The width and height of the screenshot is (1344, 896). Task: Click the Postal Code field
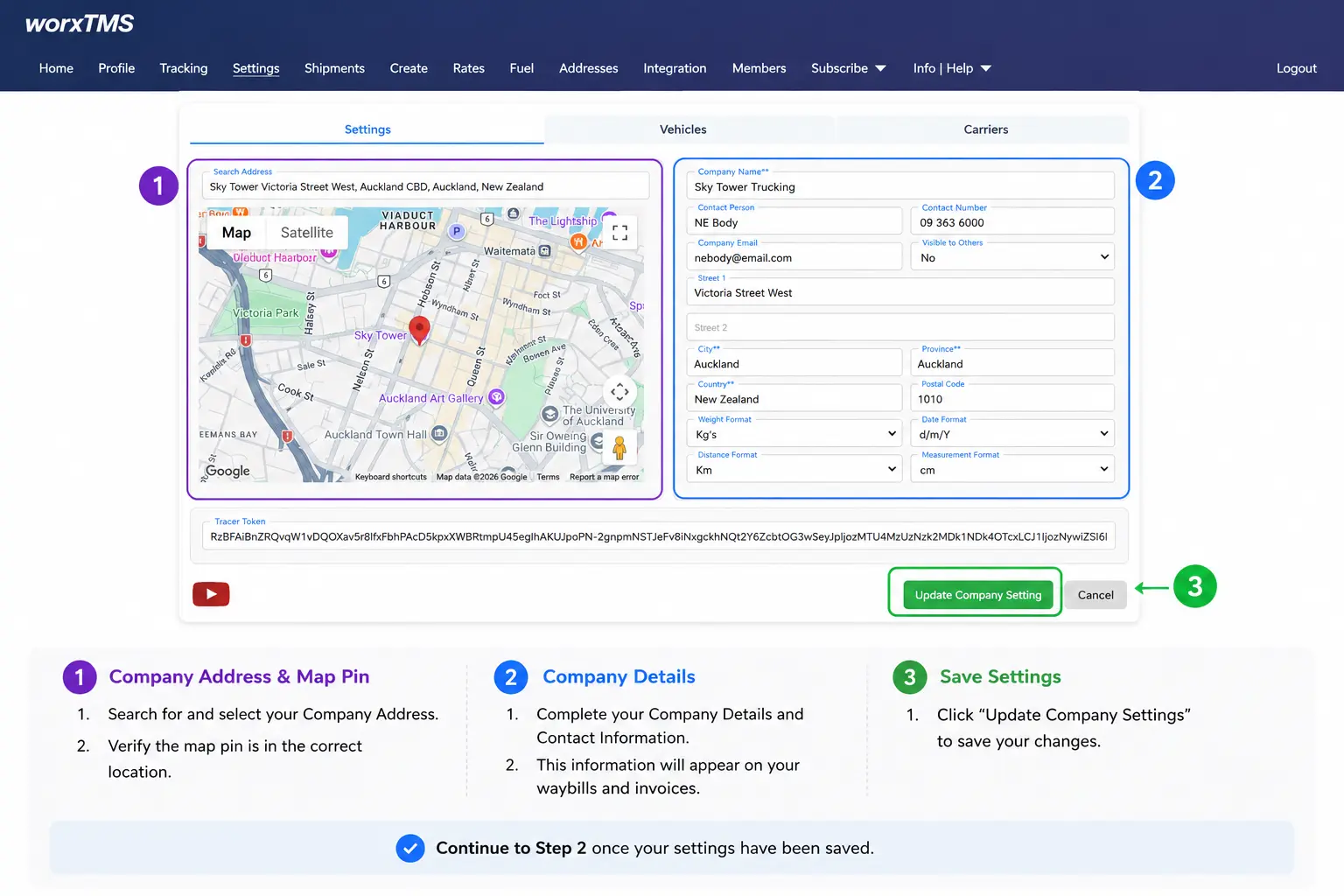click(1013, 398)
